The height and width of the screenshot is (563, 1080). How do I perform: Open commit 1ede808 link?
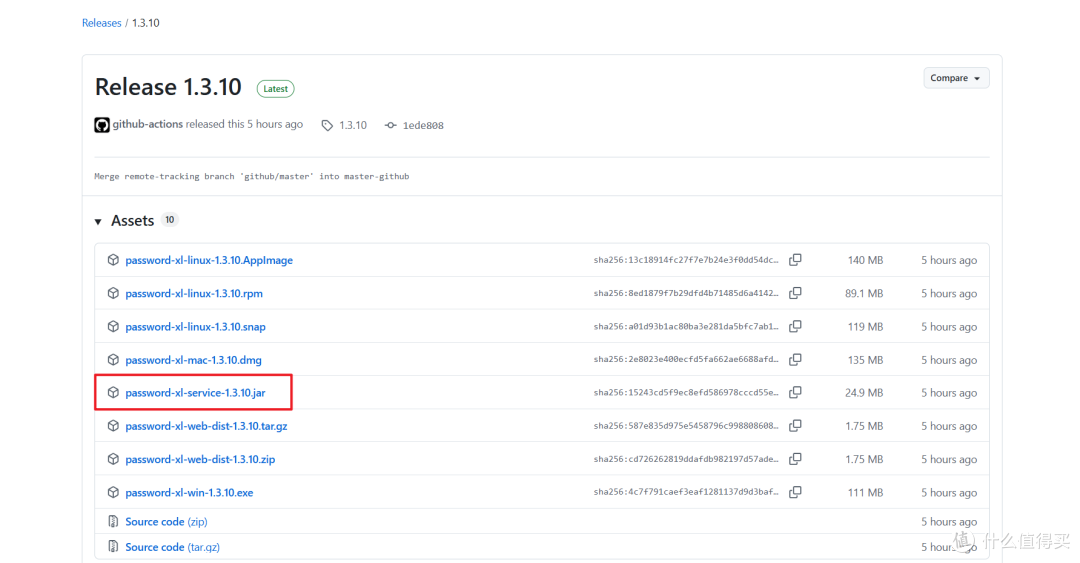pyautogui.click(x=423, y=125)
